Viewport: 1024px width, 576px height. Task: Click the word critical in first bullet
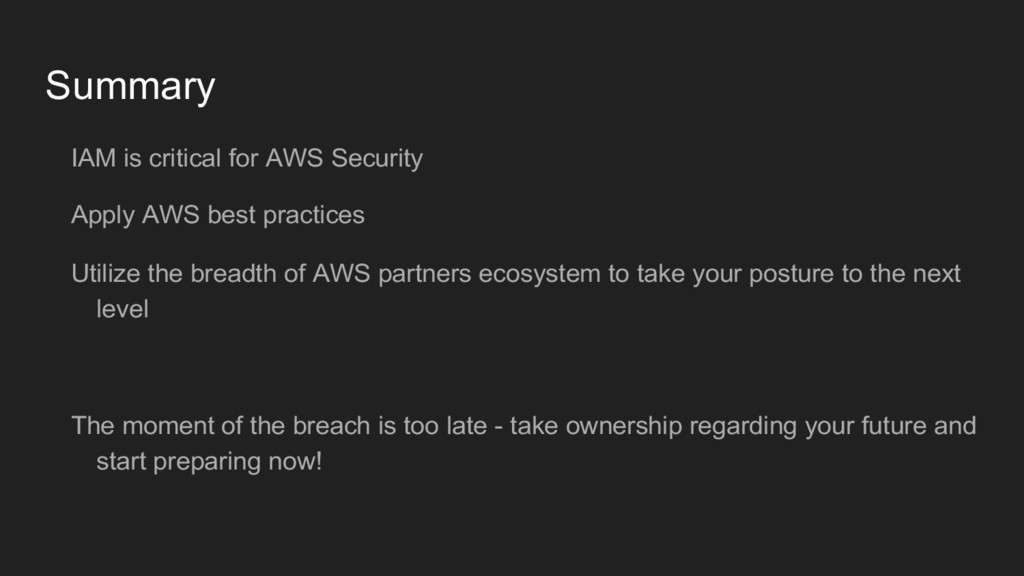pos(185,158)
